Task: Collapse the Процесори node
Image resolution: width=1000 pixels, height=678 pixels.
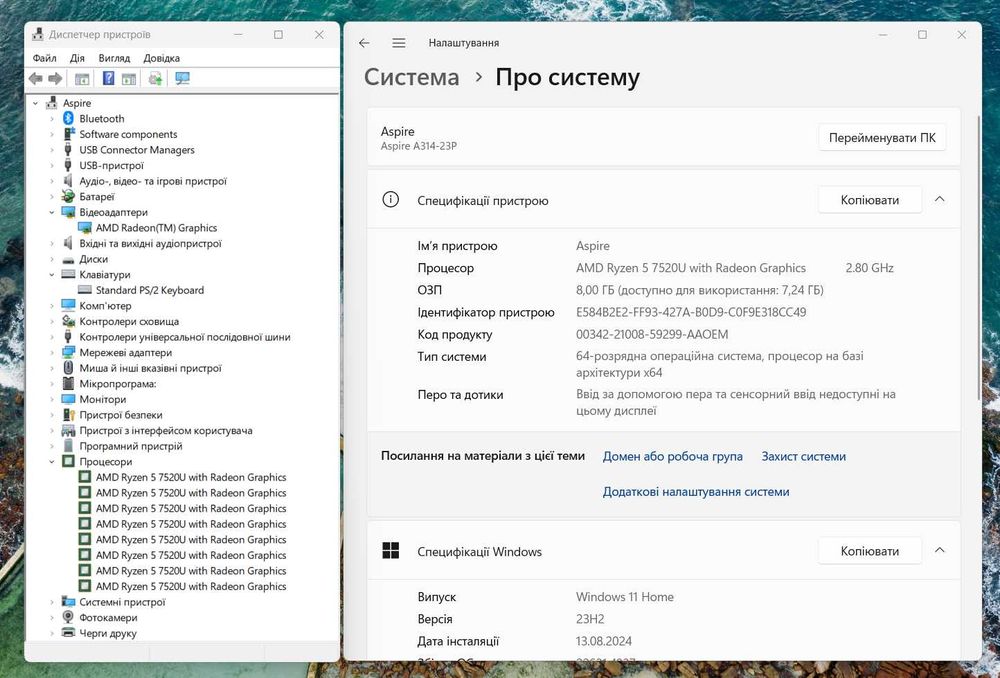Action: (x=52, y=462)
